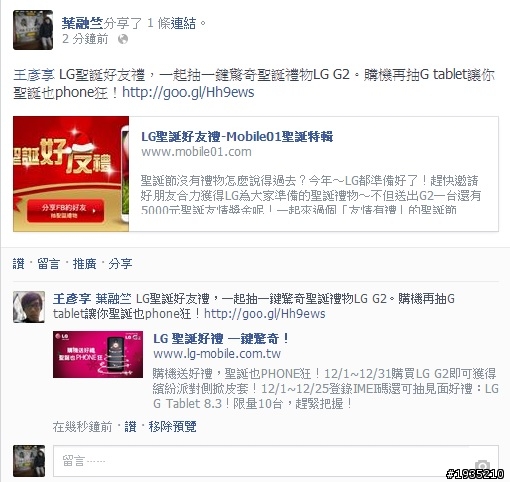510x482 pixels.
Task: Click 移除預覽 under the comment
Action: [x=172, y=427]
